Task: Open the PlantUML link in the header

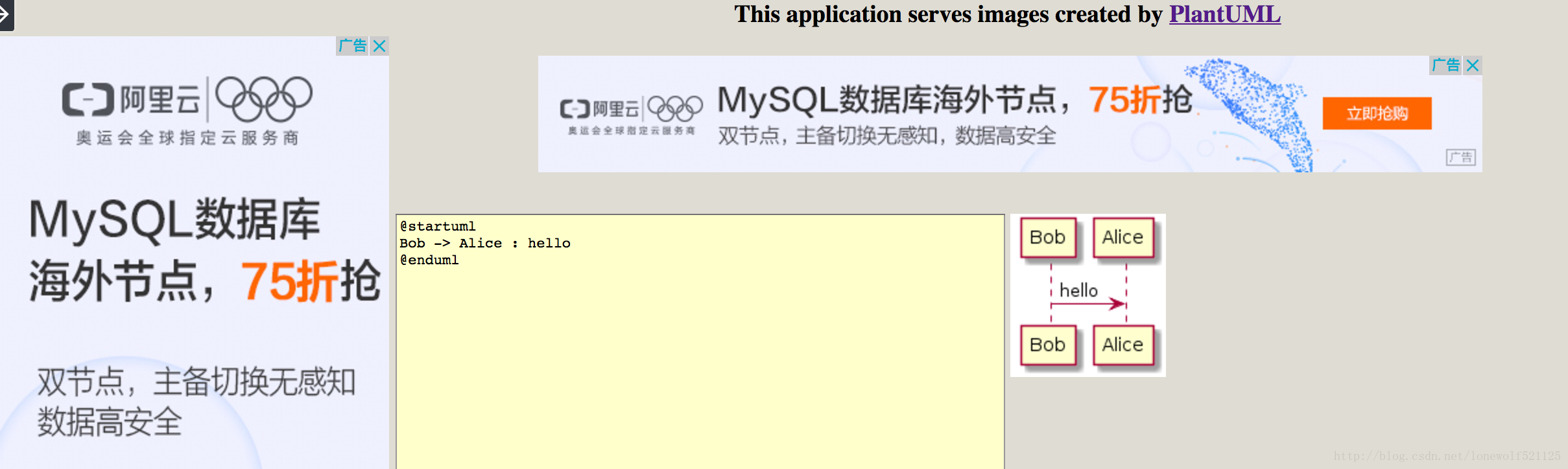Action: (1224, 14)
